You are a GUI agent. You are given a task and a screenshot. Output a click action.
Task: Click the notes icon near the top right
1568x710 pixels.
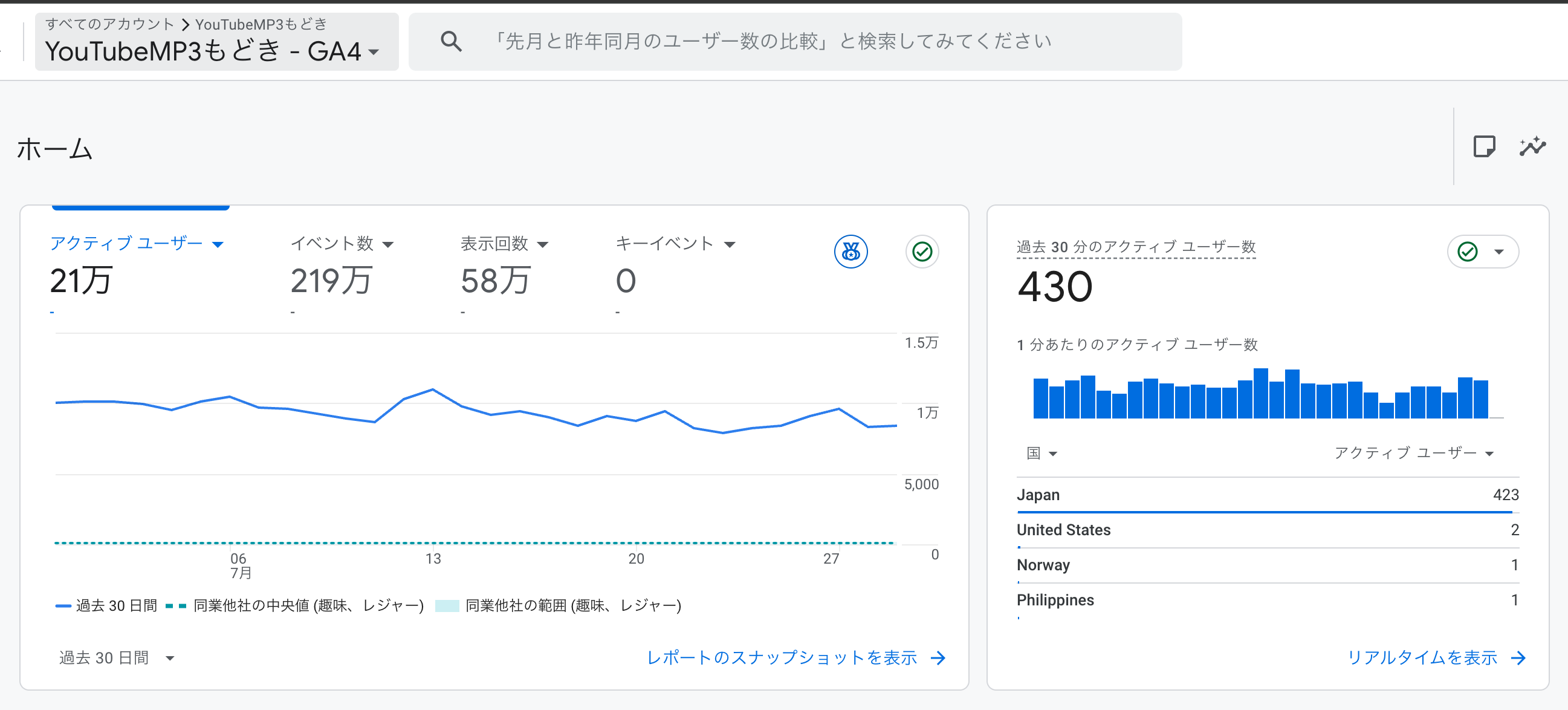point(1485,146)
